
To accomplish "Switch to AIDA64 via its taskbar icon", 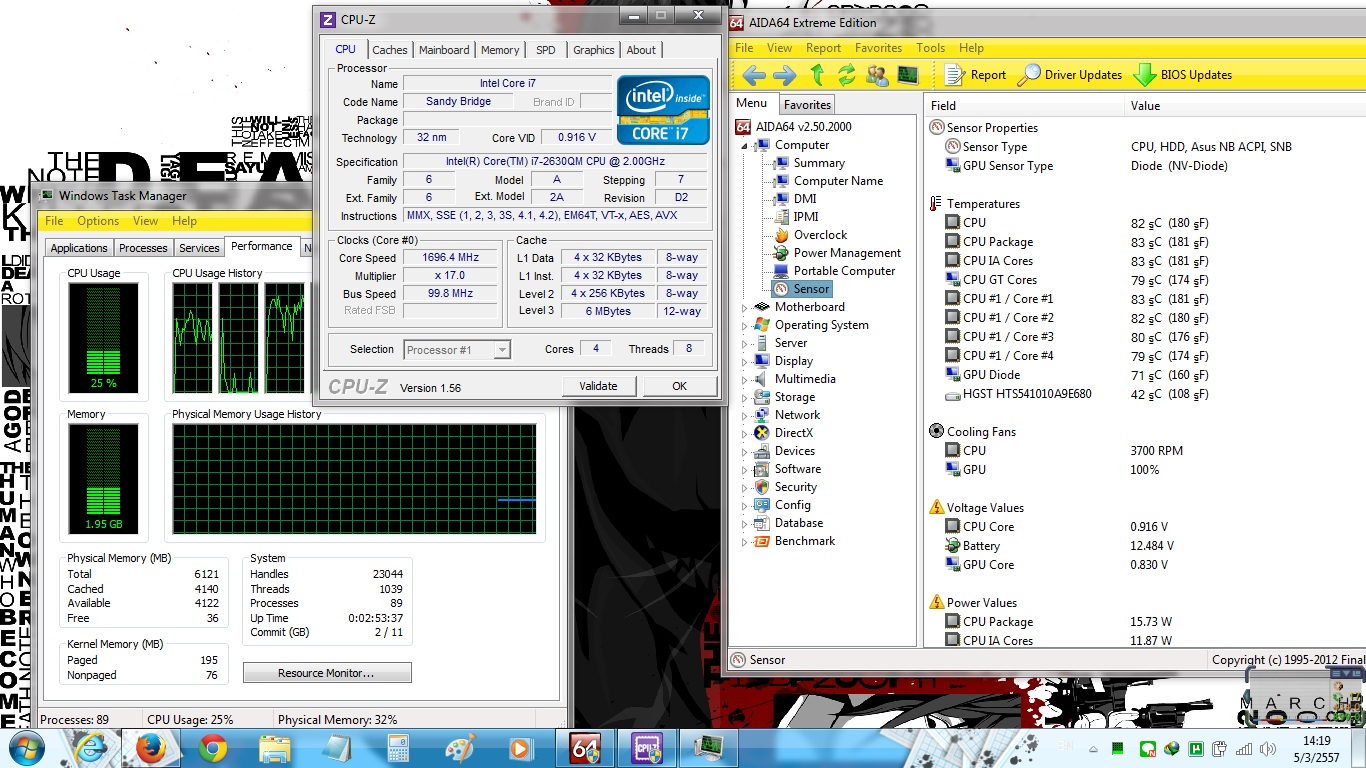I will [585, 748].
